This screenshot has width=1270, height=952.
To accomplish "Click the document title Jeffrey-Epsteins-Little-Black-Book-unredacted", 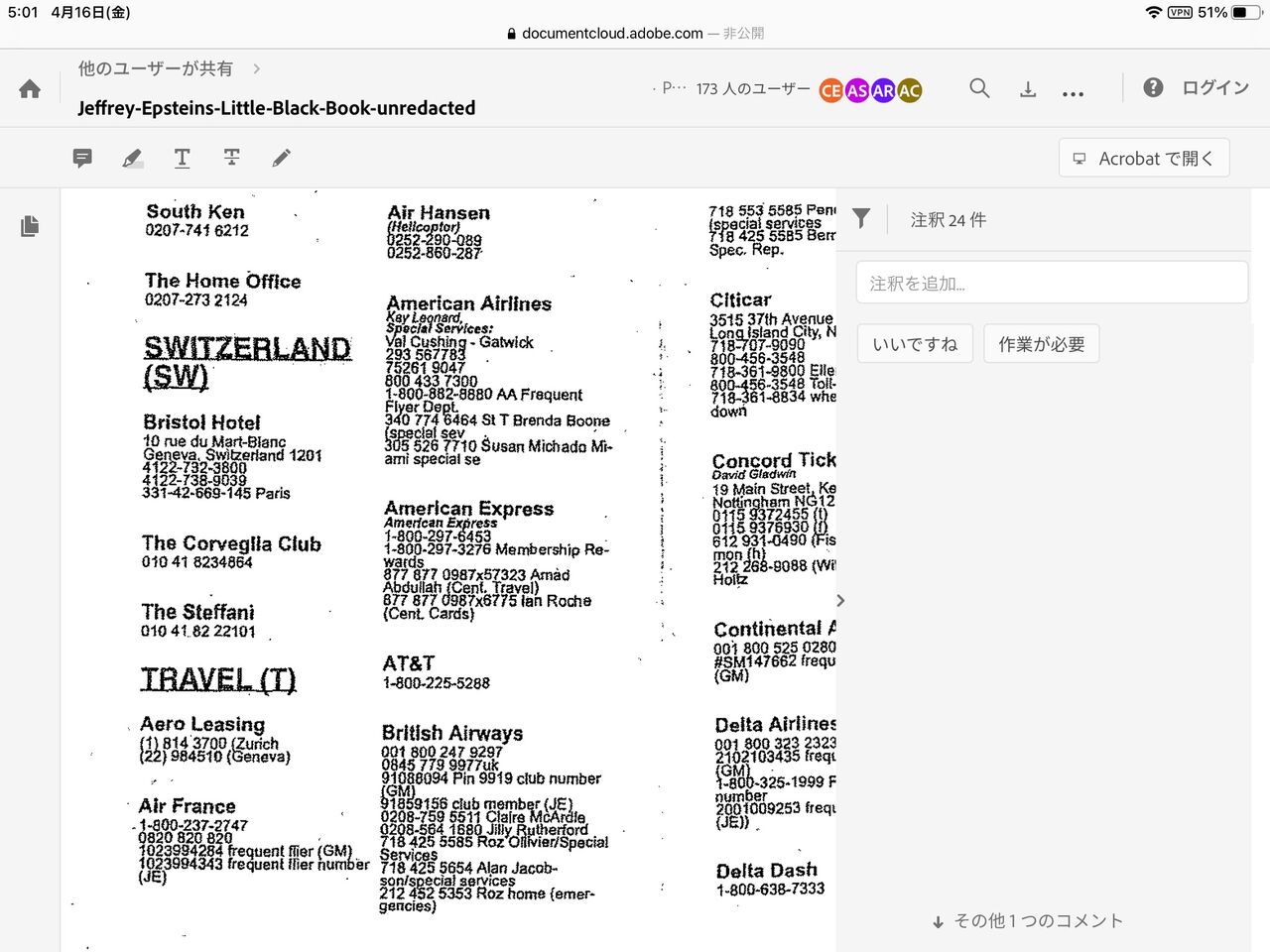I will [277, 108].
